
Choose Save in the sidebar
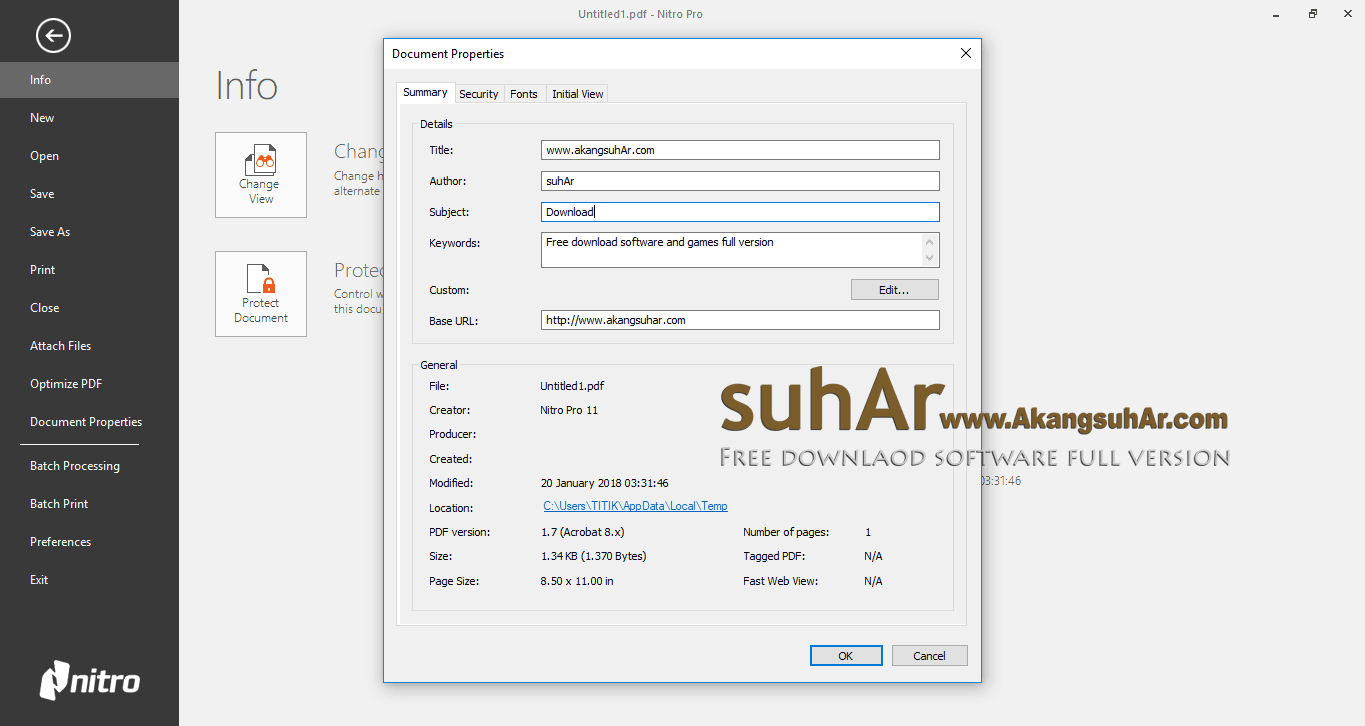point(89,194)
